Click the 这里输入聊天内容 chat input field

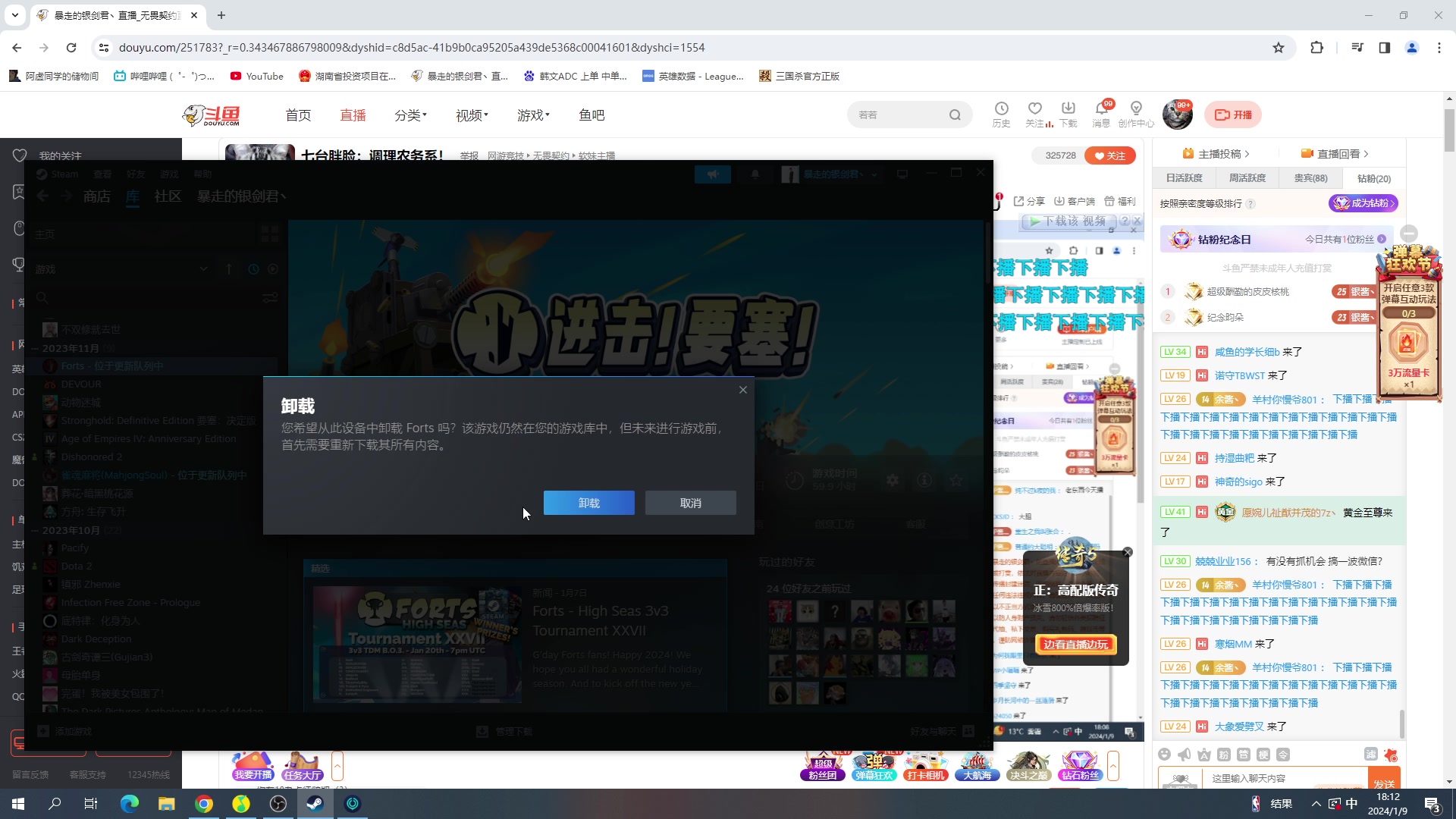[x=1282, y=778]
